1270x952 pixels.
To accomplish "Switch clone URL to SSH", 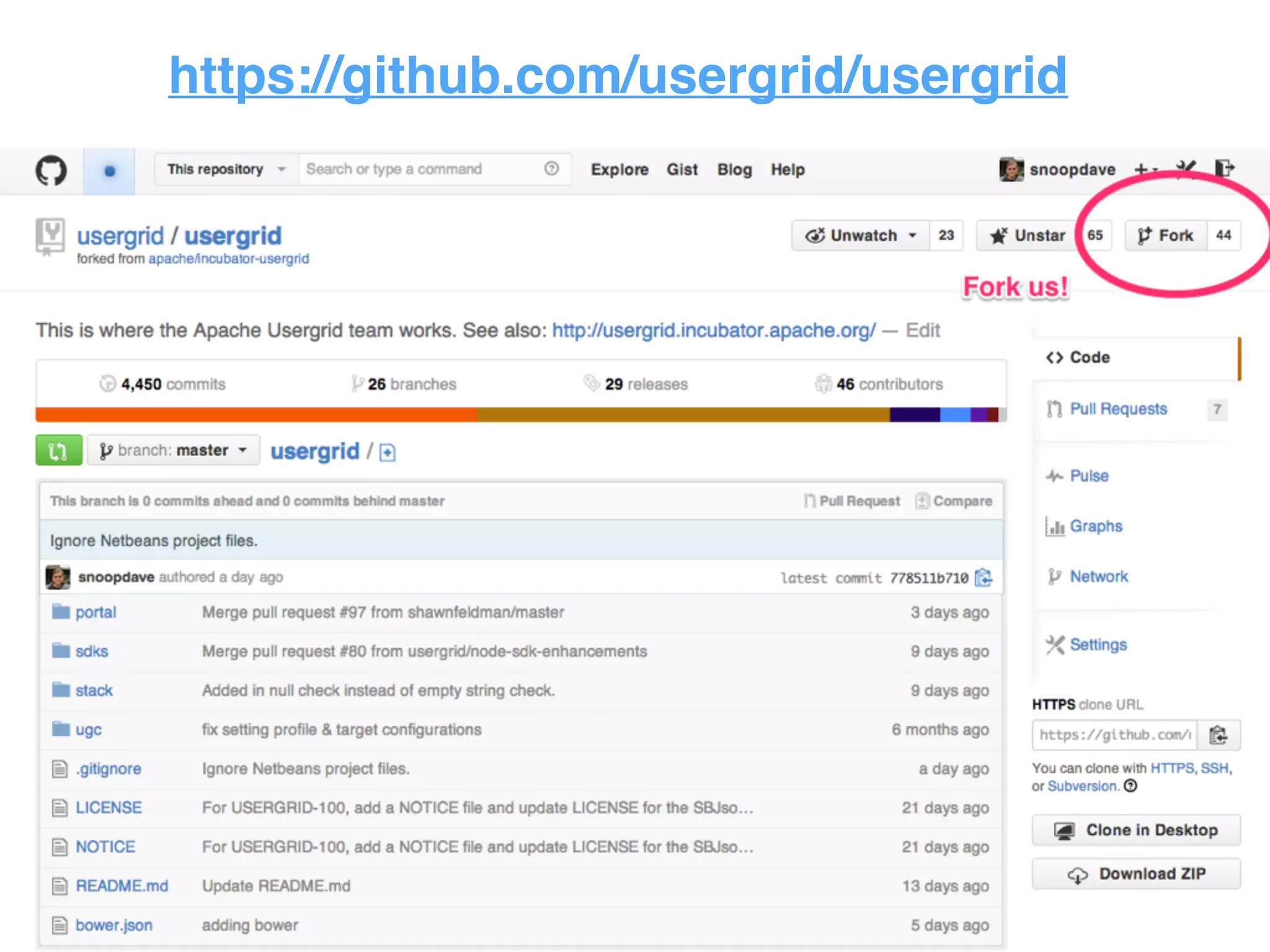I will pos(1215,768).
